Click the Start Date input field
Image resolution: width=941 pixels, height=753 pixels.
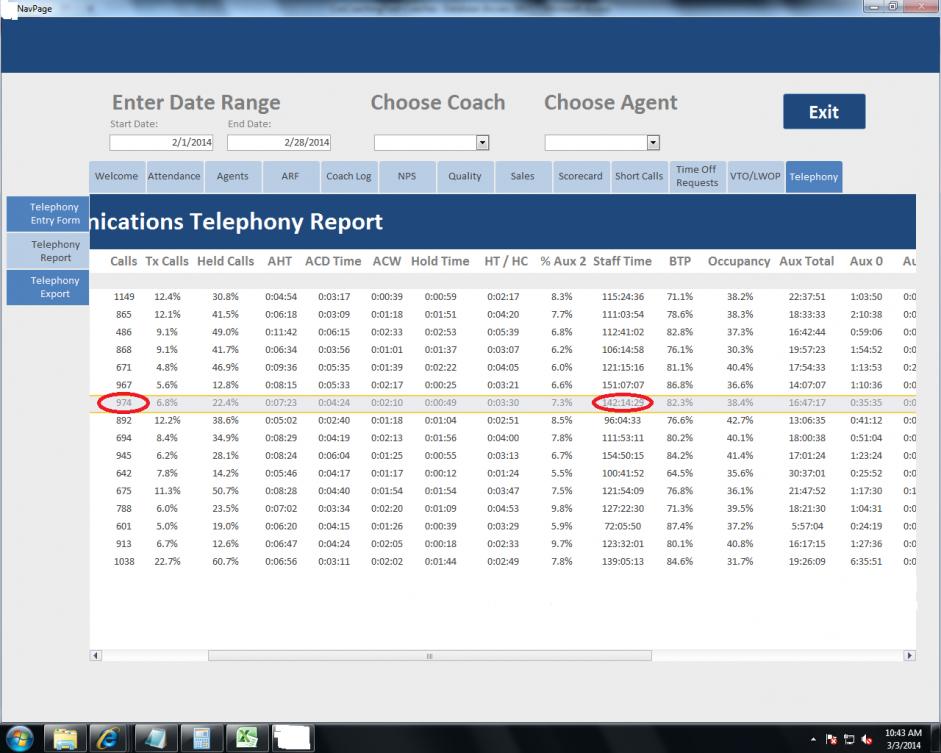[161, 143]
